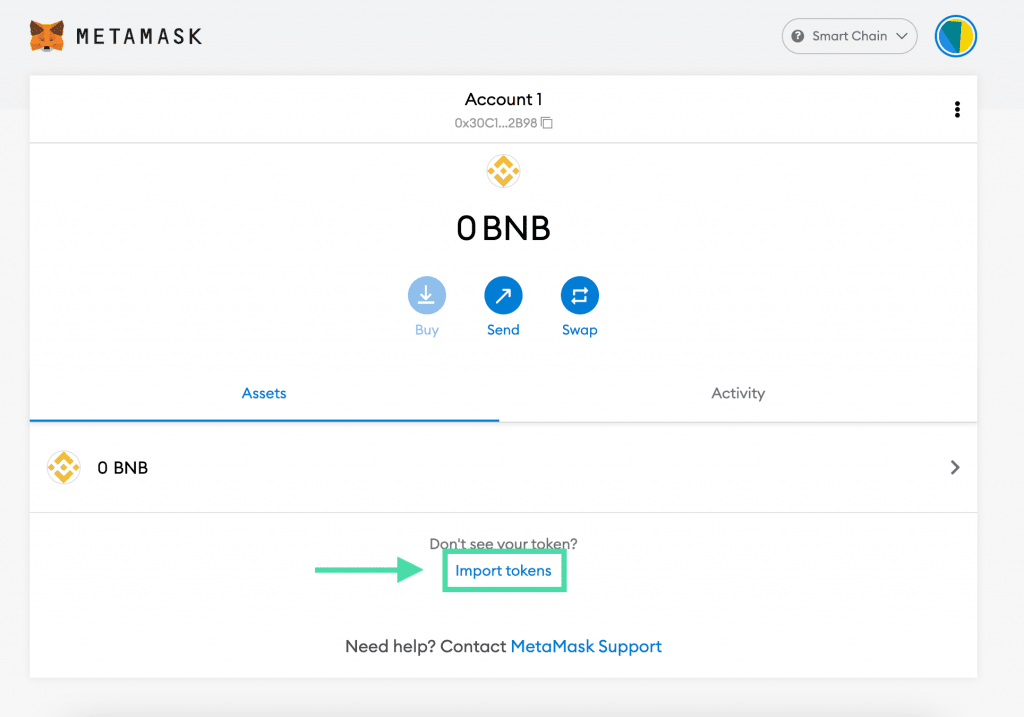Click the Buy download icon button
Screen dimensions: 1024x717
[426, 295]
